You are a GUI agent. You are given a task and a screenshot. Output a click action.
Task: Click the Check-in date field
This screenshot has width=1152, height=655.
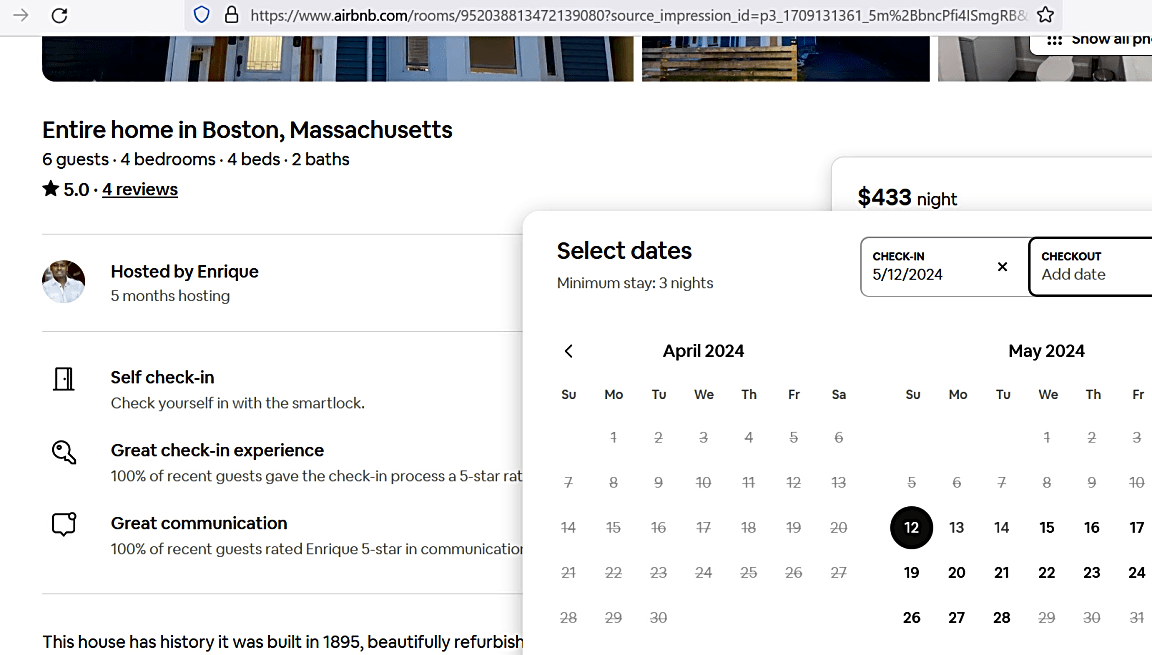point(945,267)
